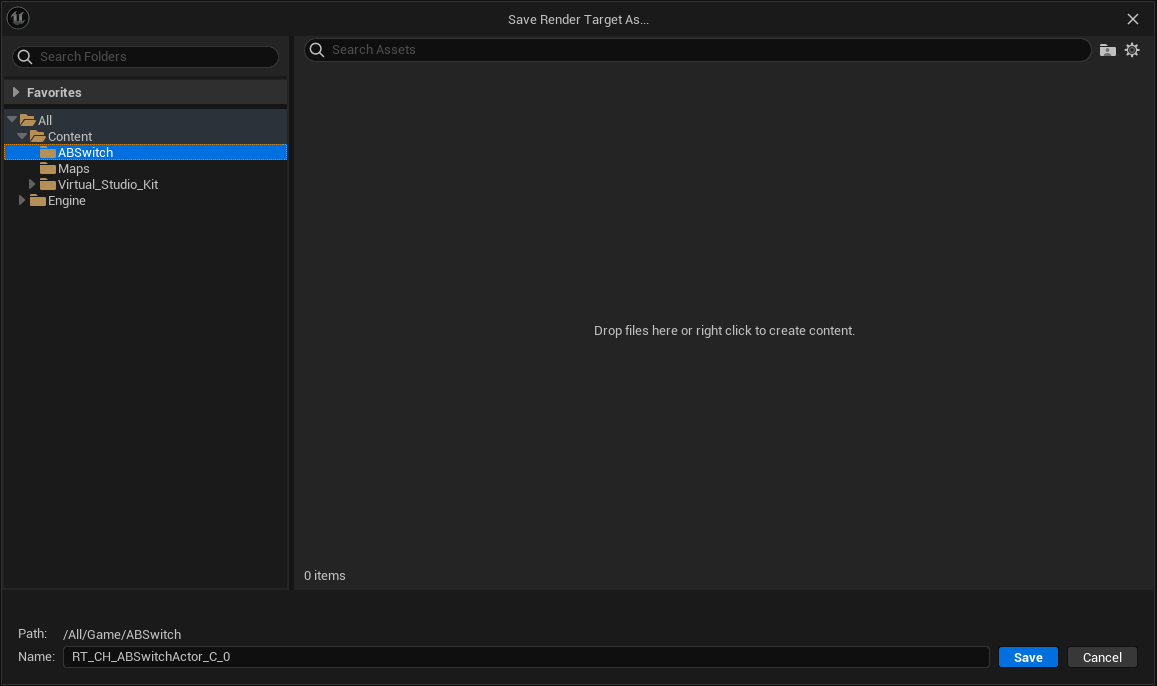
Task: Expand the Engine folder arrow
Action: tap(22, 201)
